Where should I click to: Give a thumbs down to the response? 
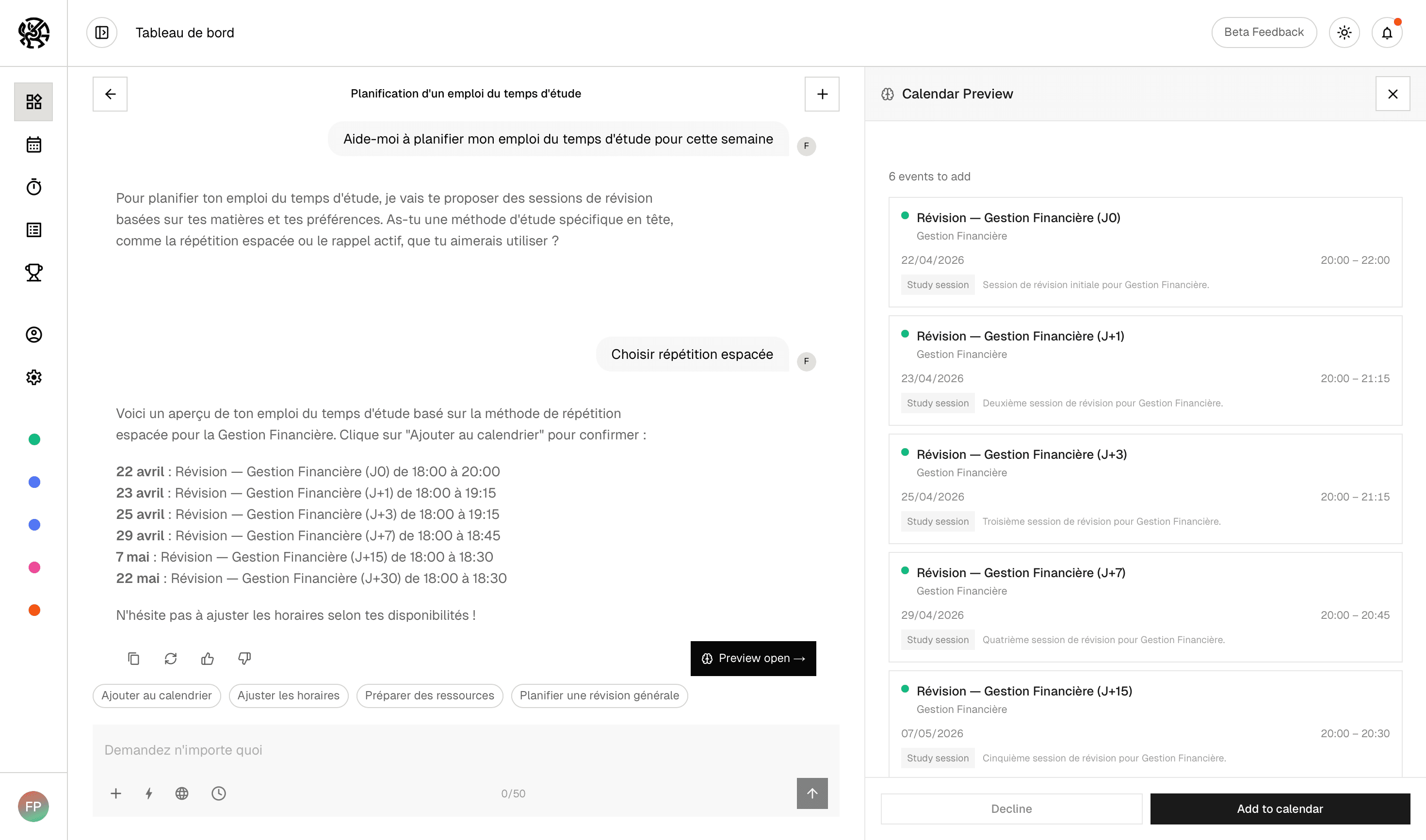click(x=244, y=658)
